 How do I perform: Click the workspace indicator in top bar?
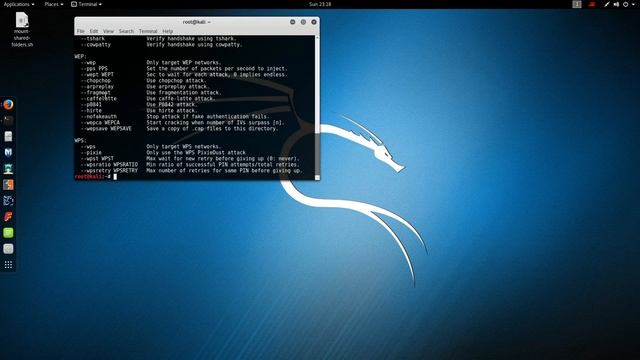577,4
